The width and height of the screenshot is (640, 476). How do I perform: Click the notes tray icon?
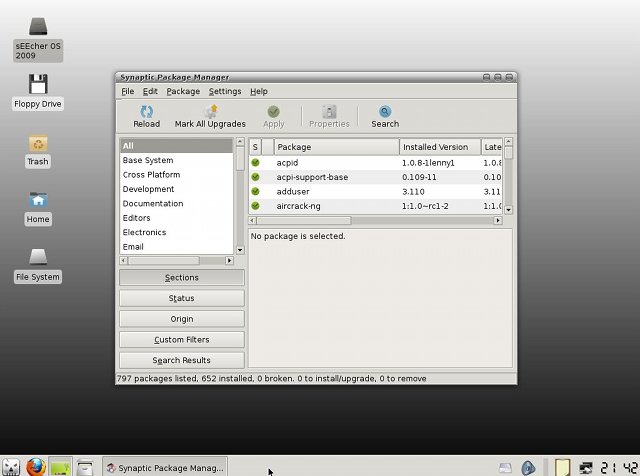562,467
